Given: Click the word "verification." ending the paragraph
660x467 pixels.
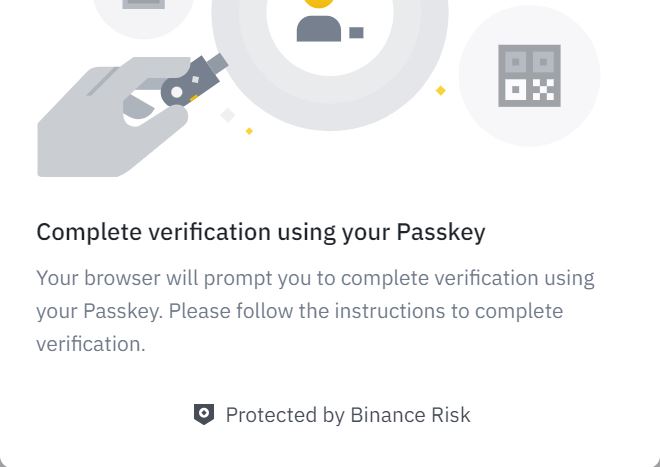Looking at the screenshot, I should 91,344.
